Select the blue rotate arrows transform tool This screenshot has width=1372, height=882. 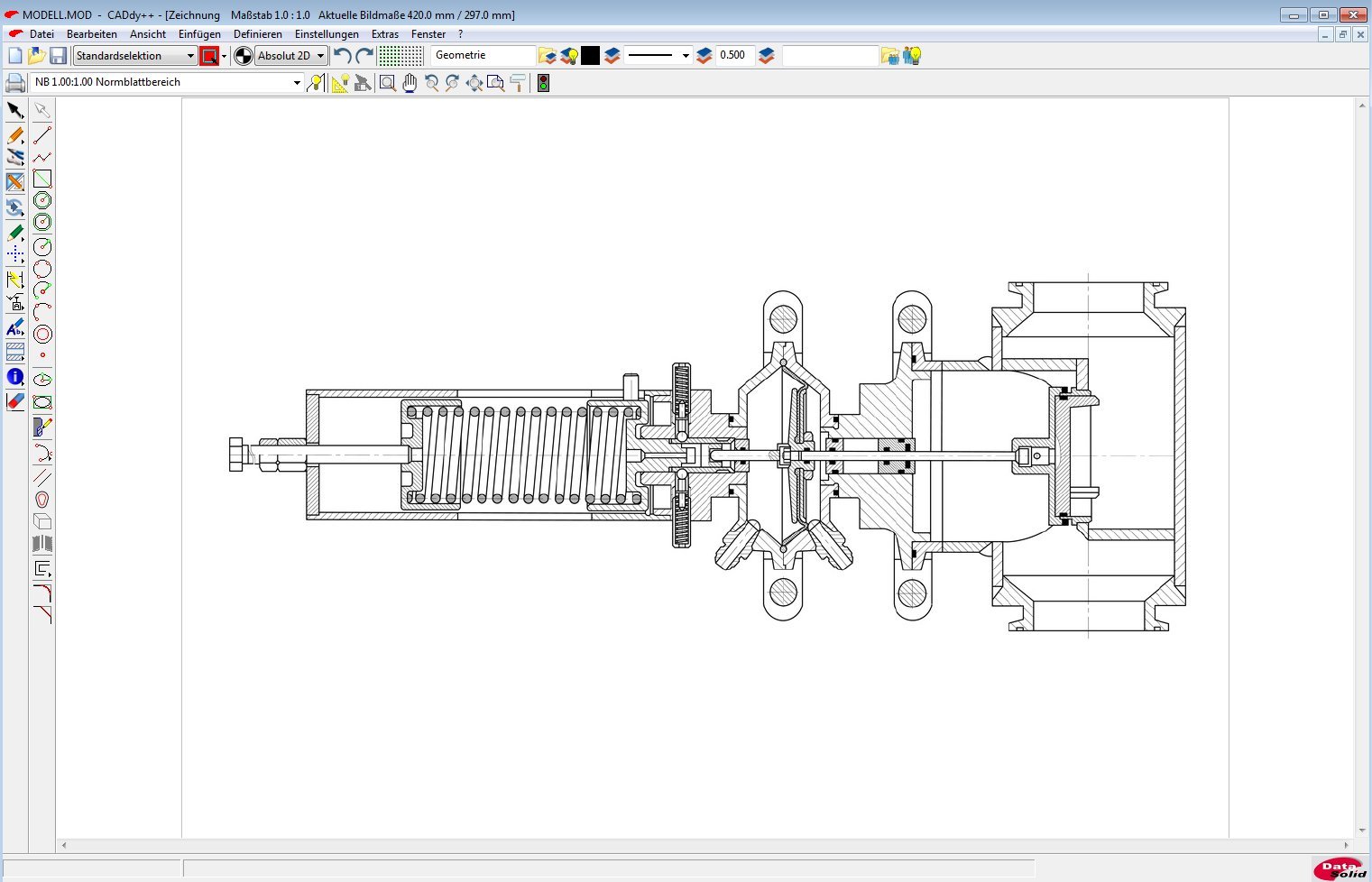point(15,207)
